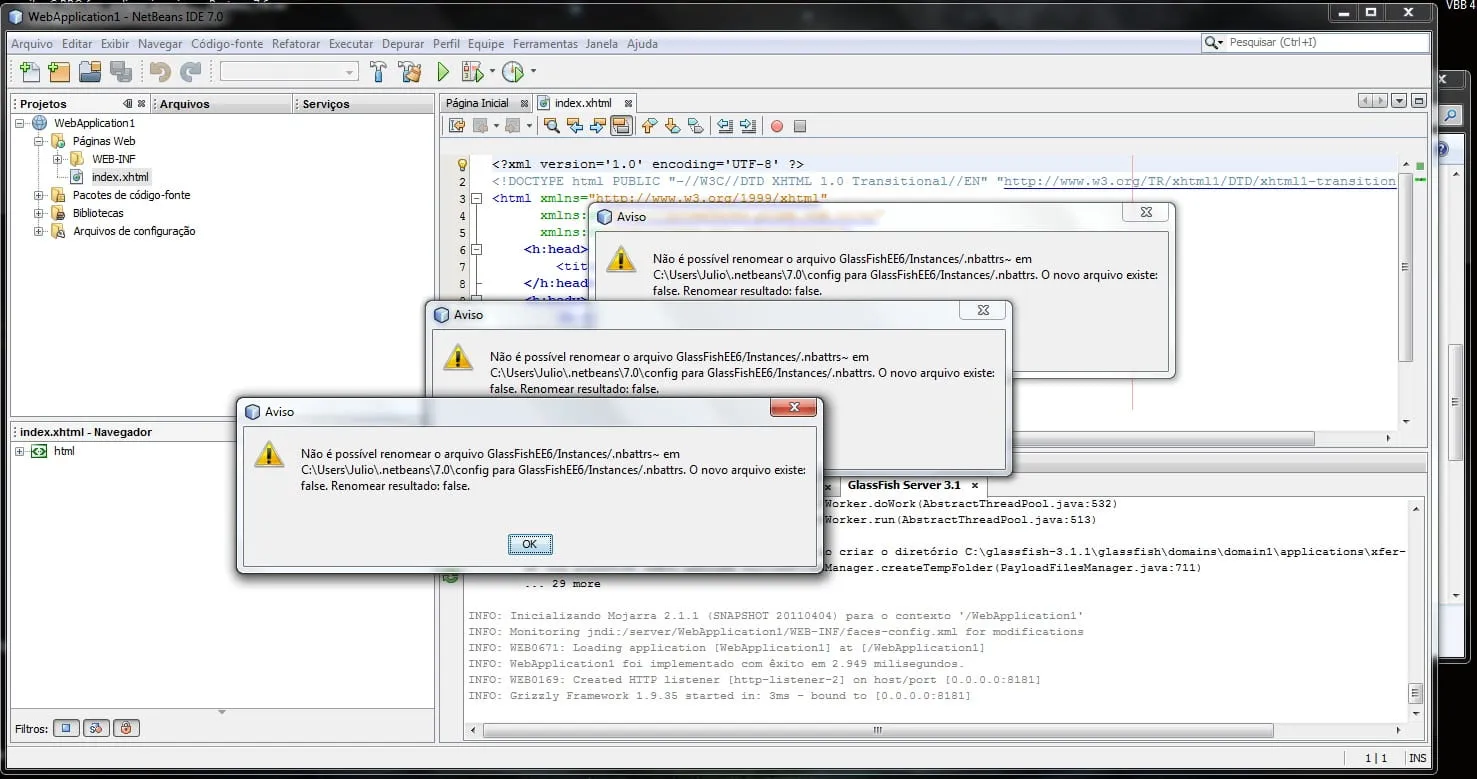Toggle the first Navegador filter button
The image size is (1477, 779).
pos(66,728)
